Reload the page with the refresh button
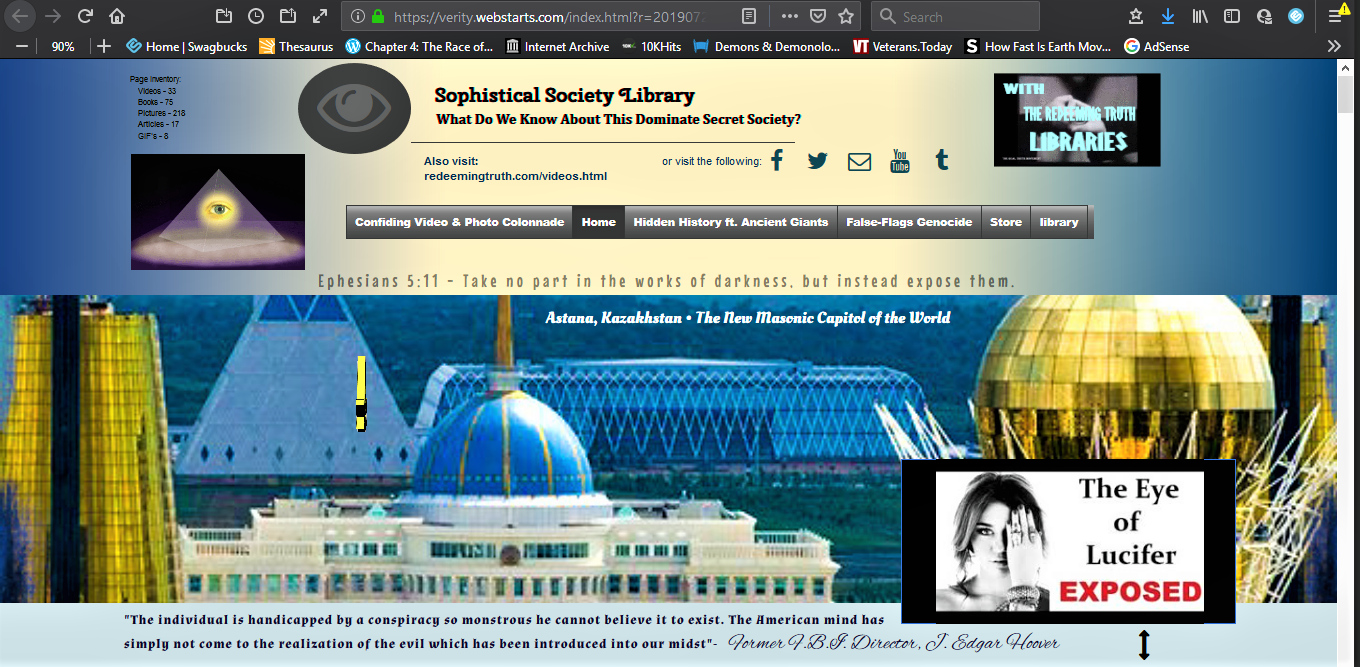Viewport: 1360px width, 667px height. 85,16
